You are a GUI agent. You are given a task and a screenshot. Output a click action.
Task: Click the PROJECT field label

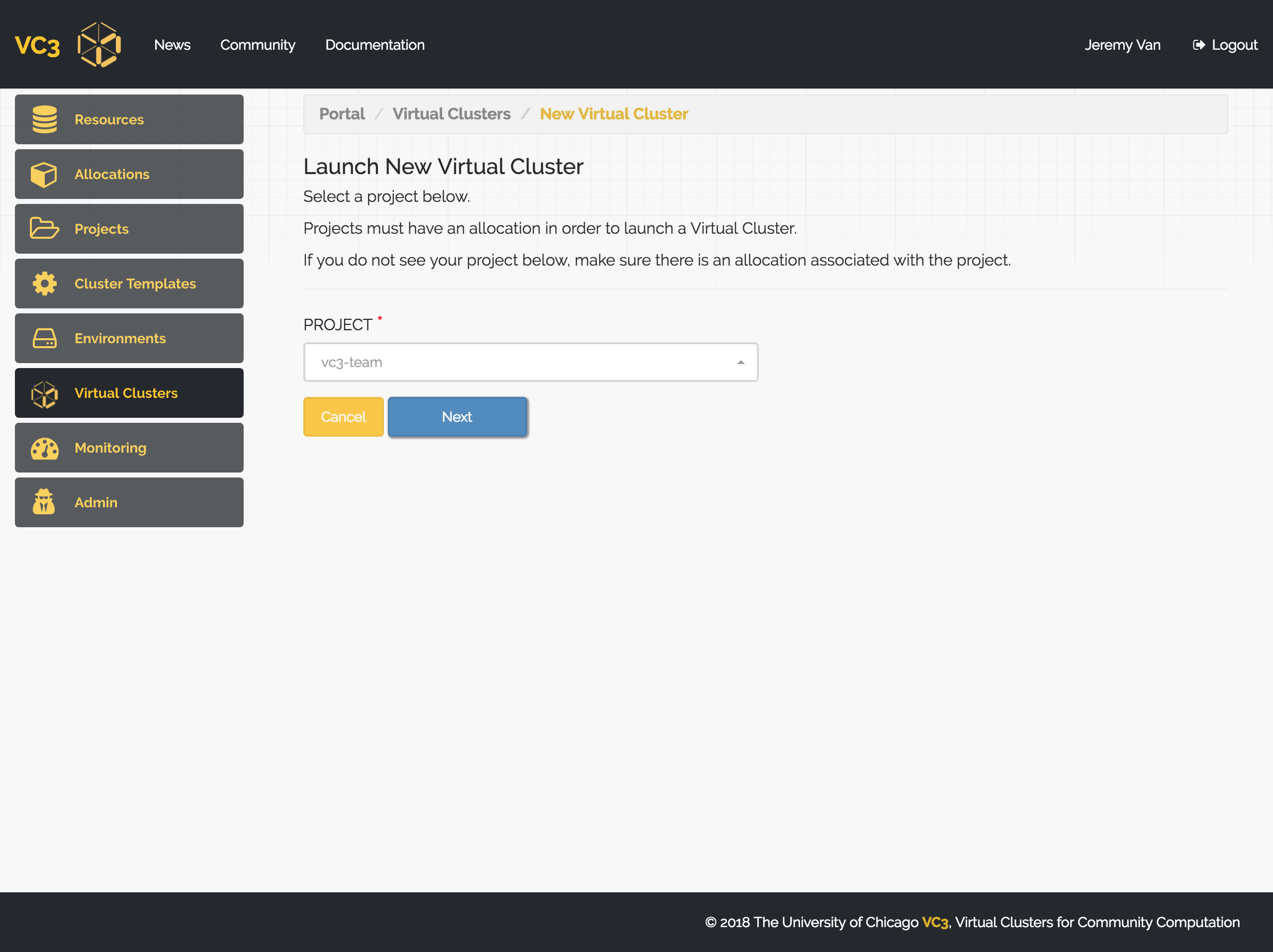coord(337,325)
